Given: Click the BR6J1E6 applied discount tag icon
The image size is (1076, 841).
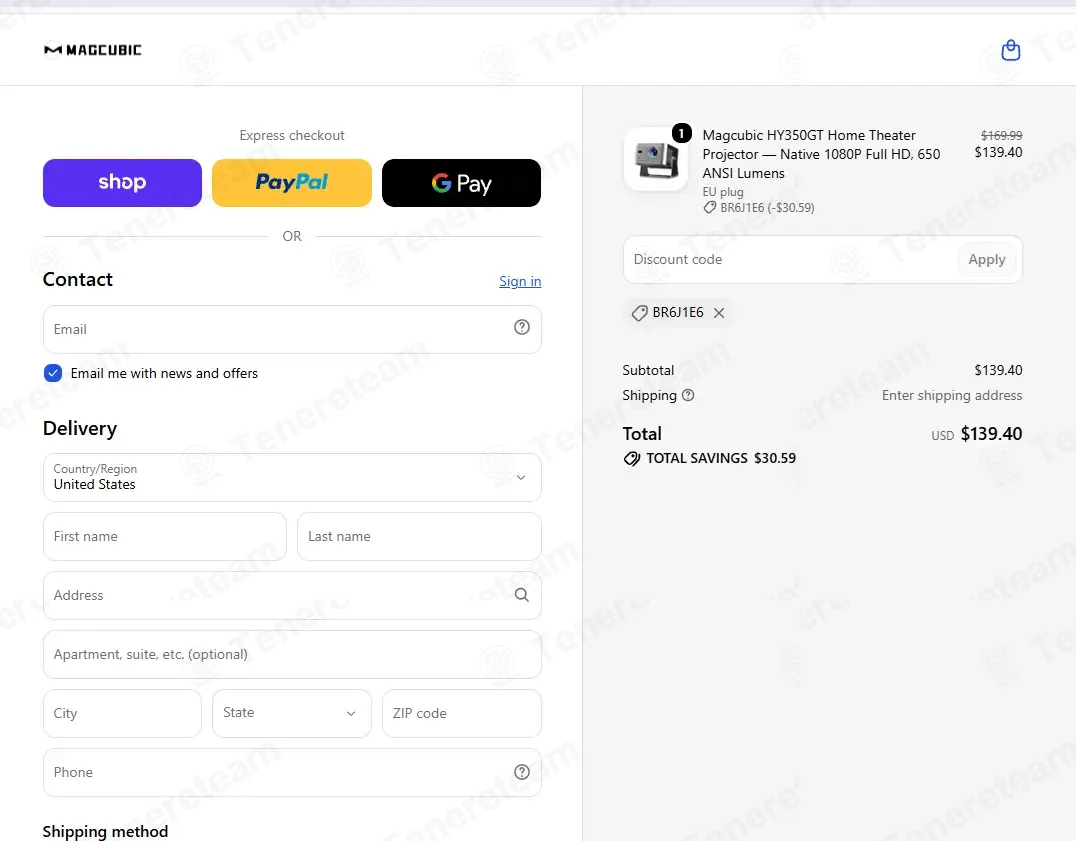Looking at the screenshot, I should tap(639, 313).
